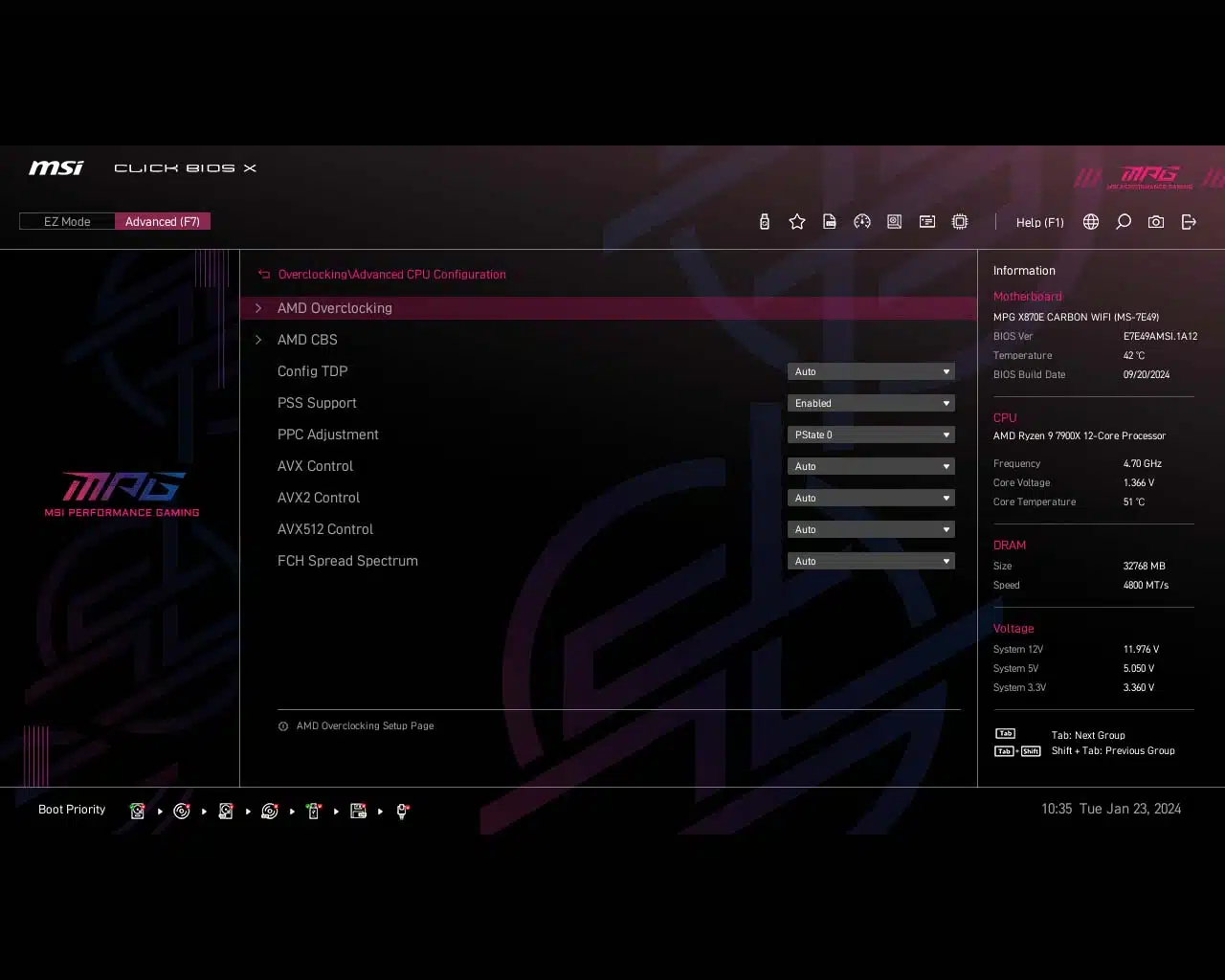Click the info circle beside setup page hint
Viewport: 1225px width, 980px height.
[x=283, y=726]
